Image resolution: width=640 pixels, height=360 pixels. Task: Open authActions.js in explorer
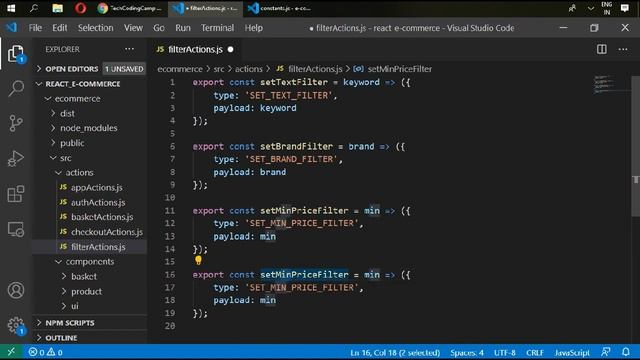(x=90, y=202)
